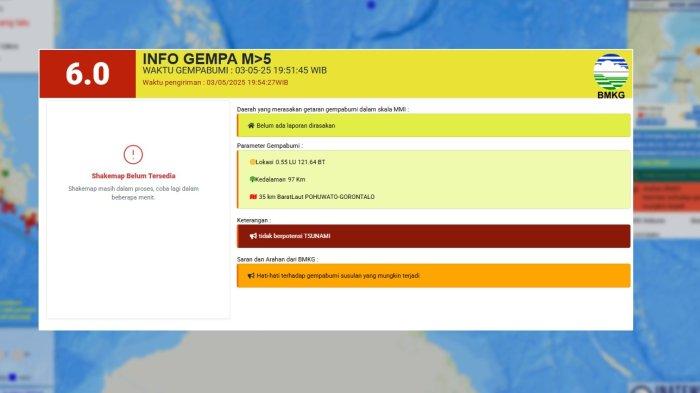The height and width of the screenshot is (393, 700).
Task: Click the megaphone icon in orange advice bar
Action: coord(251,276)
